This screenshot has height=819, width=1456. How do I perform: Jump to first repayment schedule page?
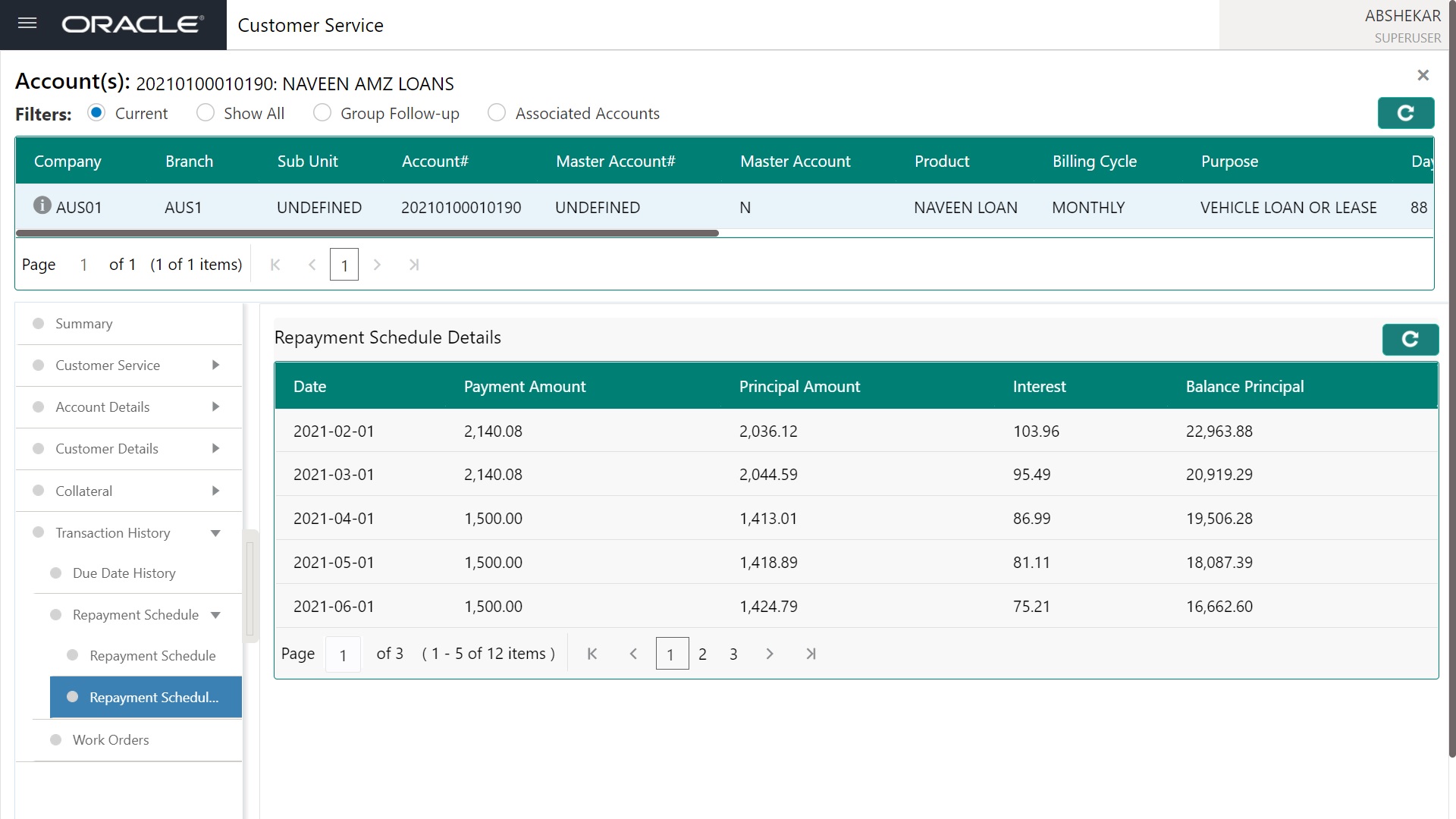[x=592, y=654]
